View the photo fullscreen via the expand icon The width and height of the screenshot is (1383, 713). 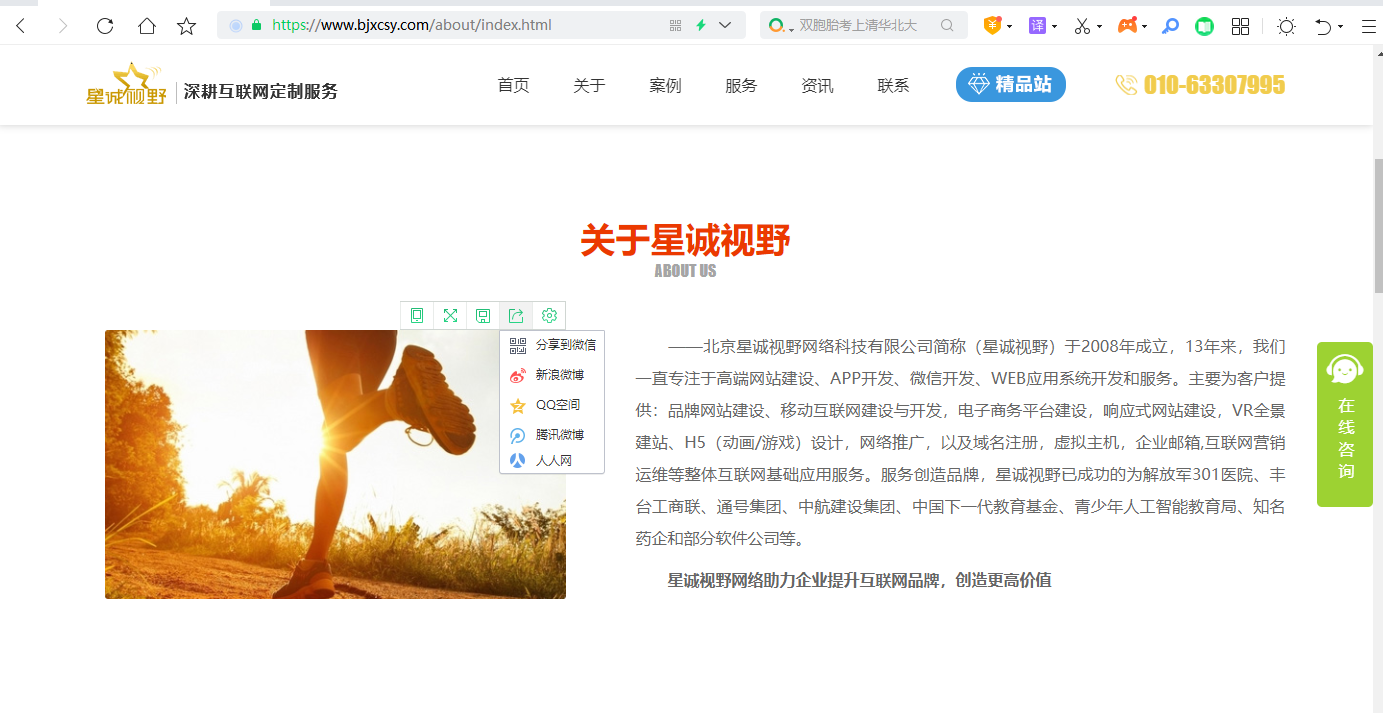click(x=450, y=315)
